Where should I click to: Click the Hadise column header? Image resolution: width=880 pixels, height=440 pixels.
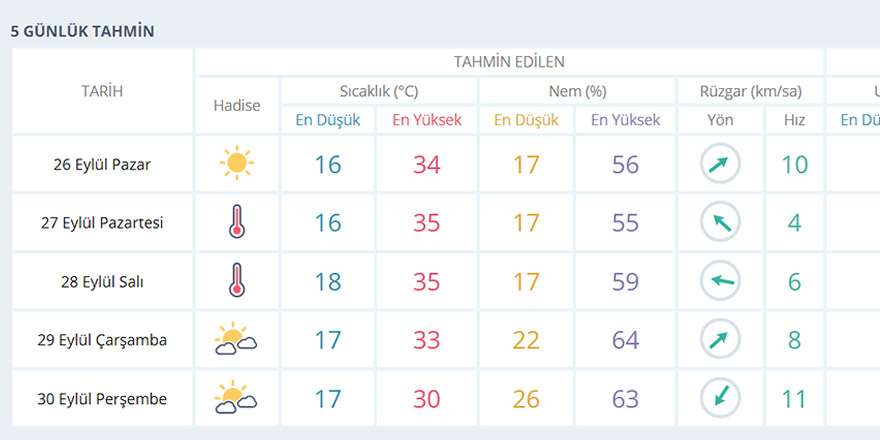tap(237, 105)
